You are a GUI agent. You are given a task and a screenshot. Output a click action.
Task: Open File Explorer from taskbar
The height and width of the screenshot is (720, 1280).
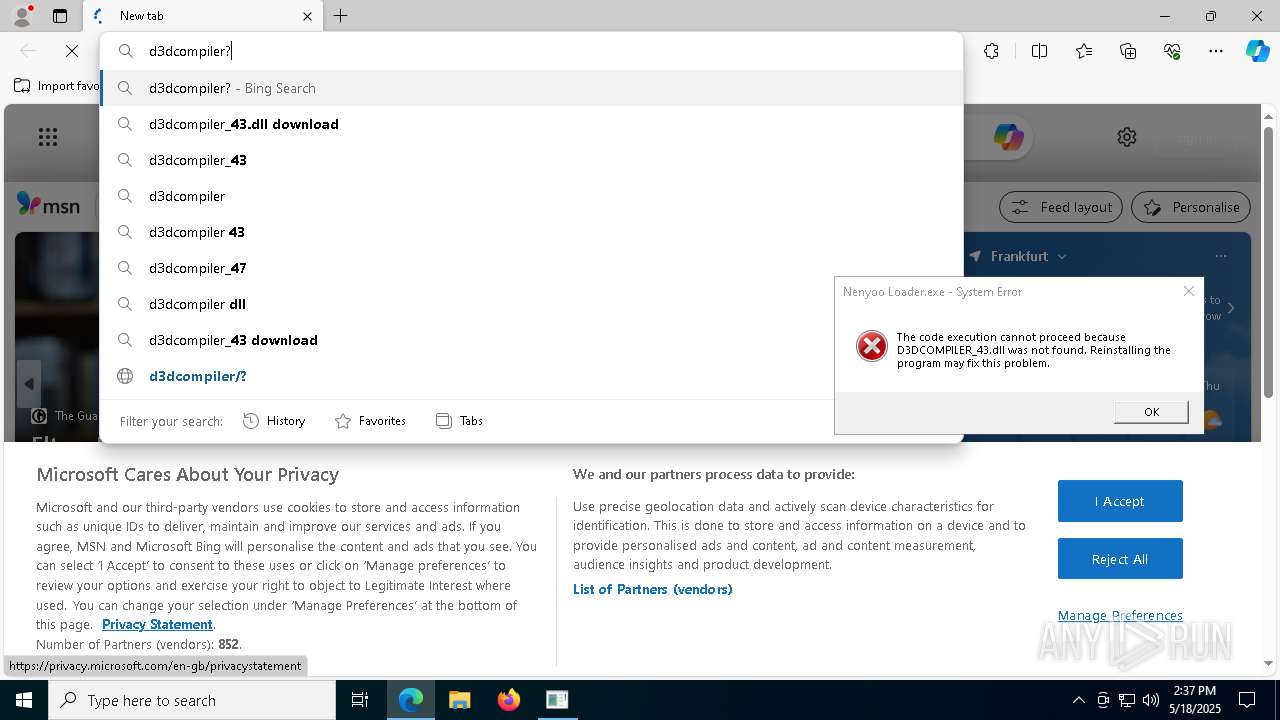coord(459,700)
